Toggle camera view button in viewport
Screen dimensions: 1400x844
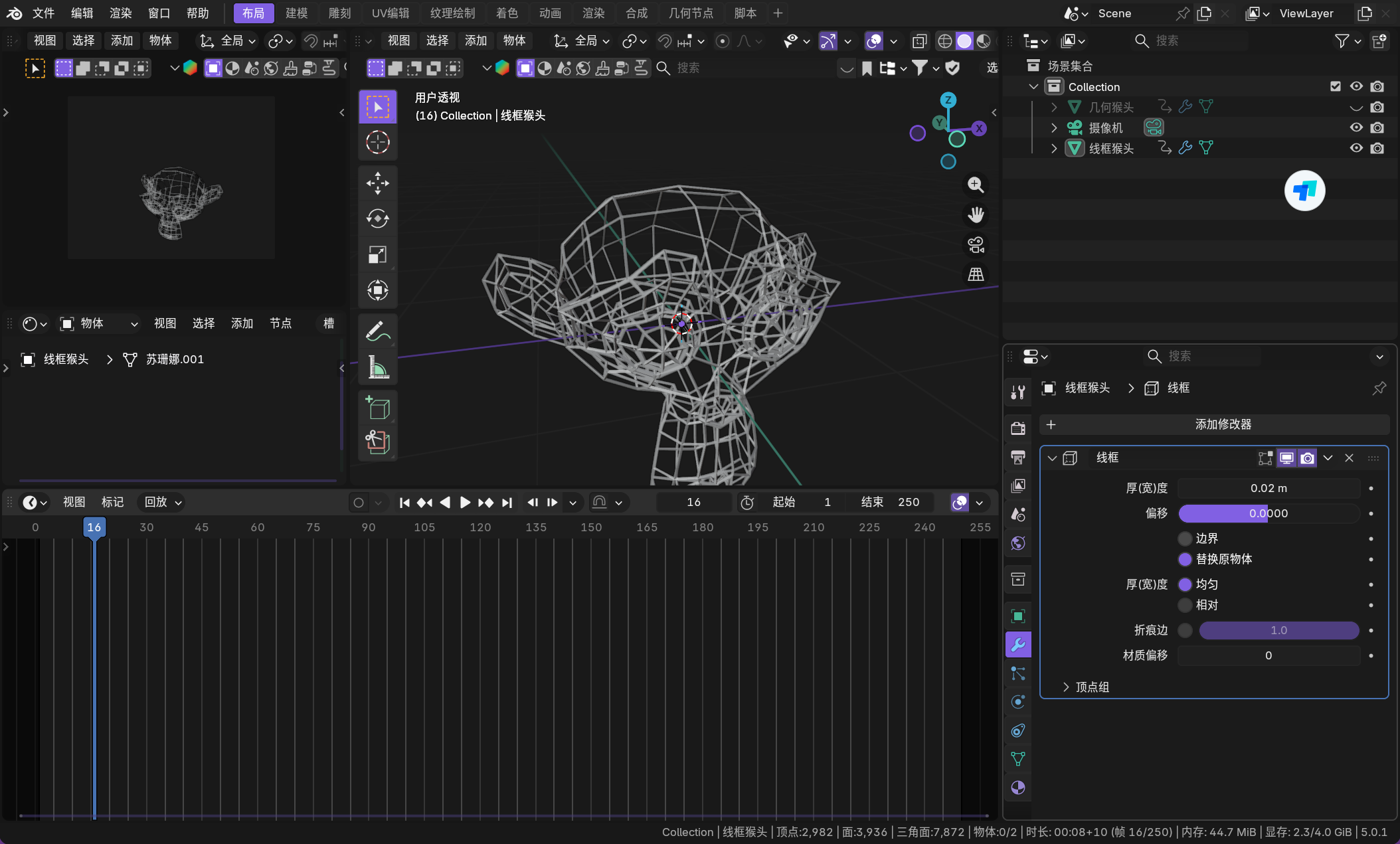(x=976, y=245)
